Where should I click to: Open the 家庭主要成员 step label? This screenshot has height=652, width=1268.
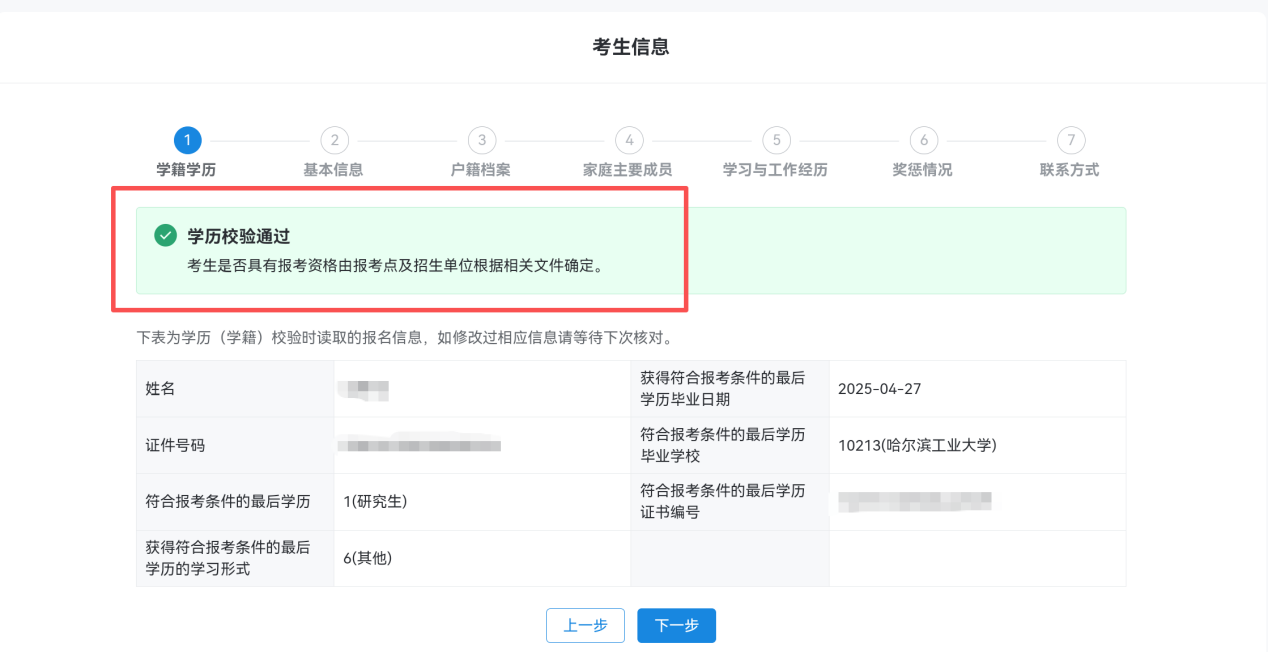pyautogui.click(x=628, y=170)
